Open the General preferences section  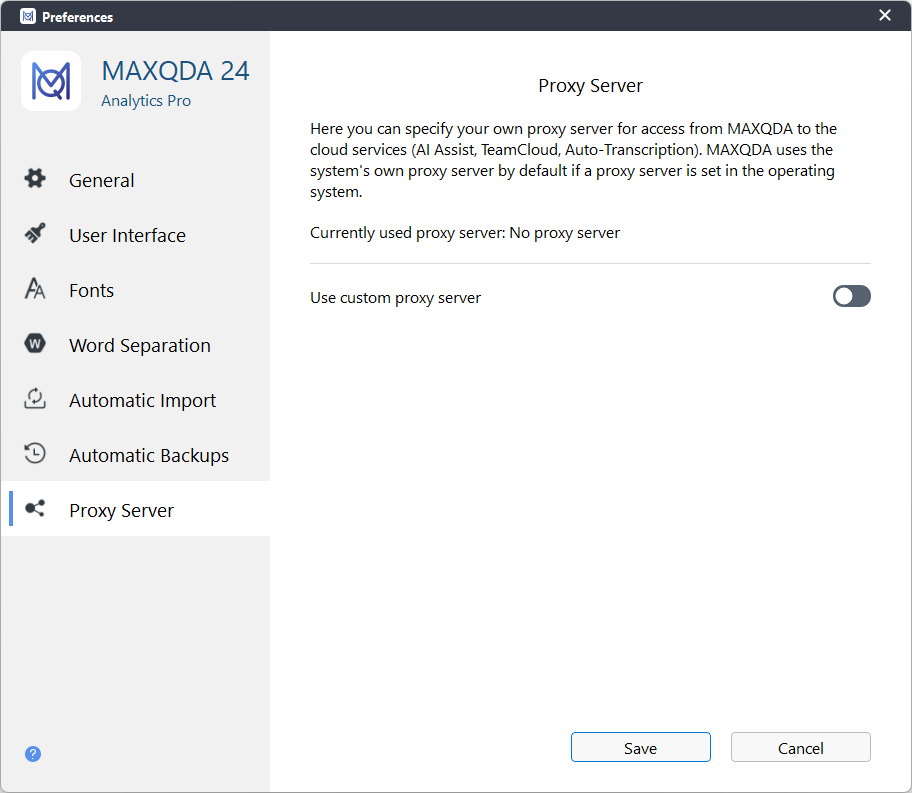(x=102, y=180)
